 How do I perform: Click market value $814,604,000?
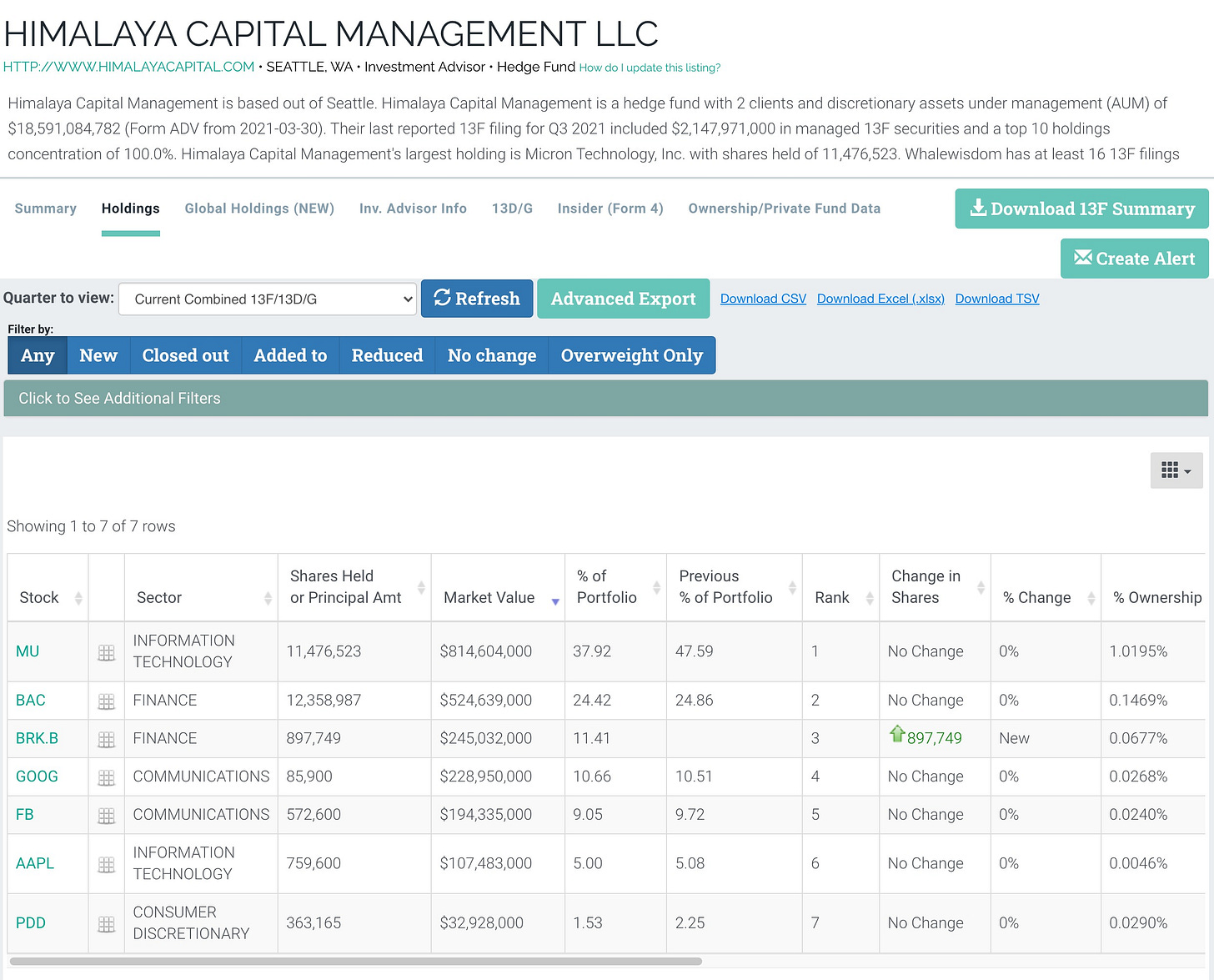click(x=486, y=651)
